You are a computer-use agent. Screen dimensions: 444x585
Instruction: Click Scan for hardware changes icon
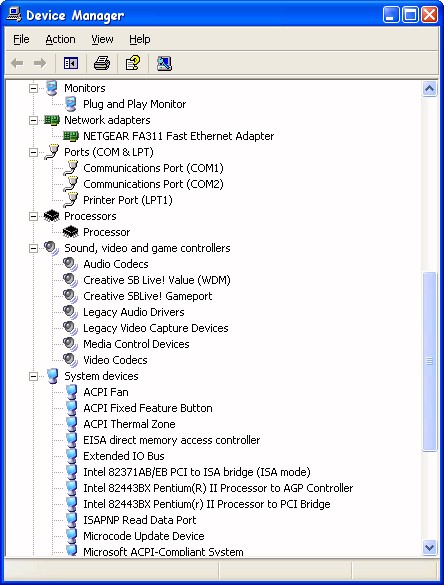[164, 63]
